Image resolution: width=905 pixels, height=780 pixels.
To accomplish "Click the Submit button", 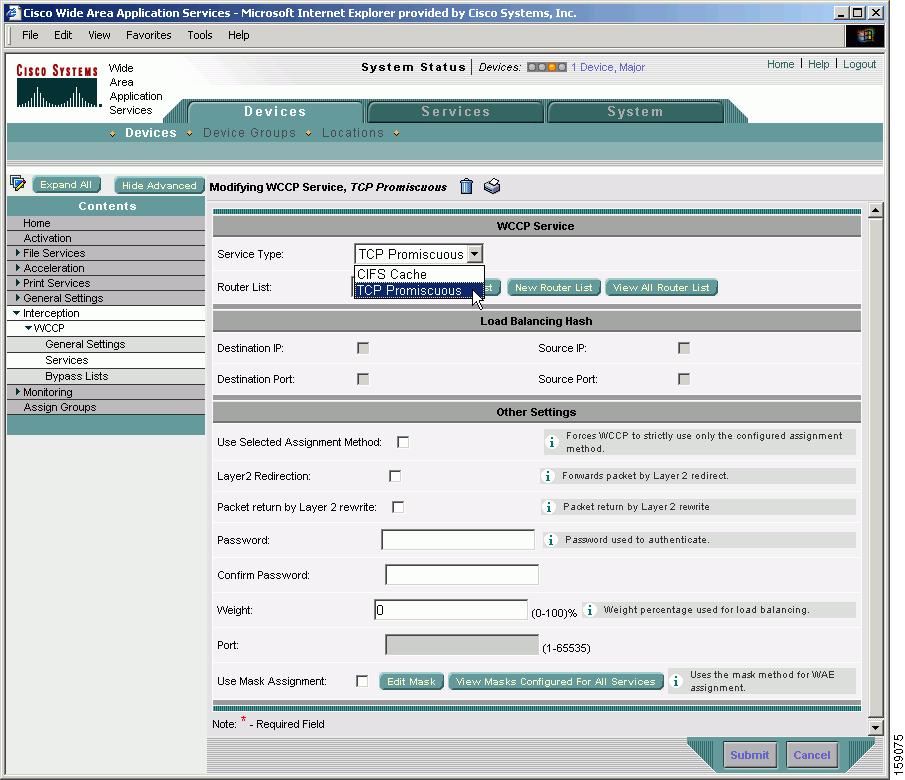I will coord(750,755).
